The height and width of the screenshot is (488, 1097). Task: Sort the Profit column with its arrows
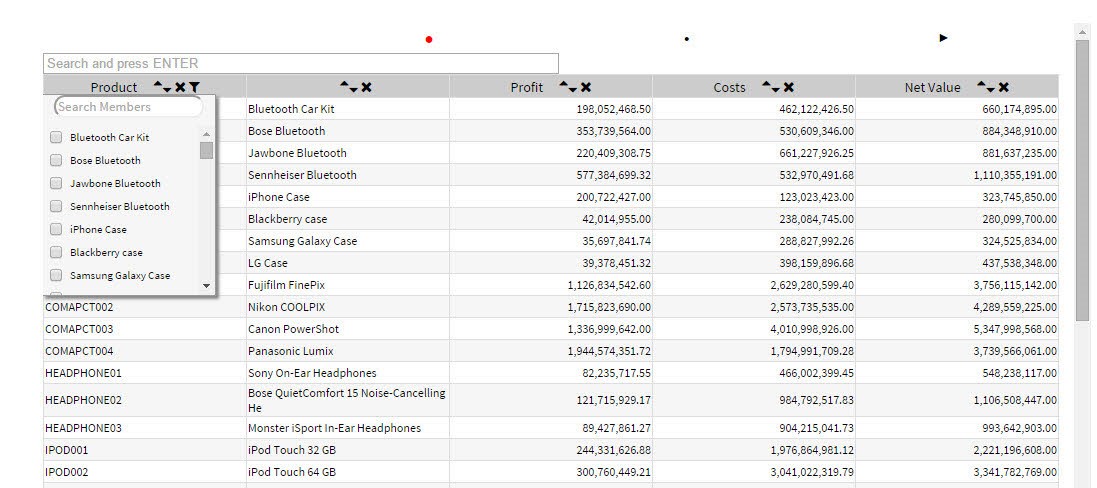pyautogui.click(x=568, y=88)
